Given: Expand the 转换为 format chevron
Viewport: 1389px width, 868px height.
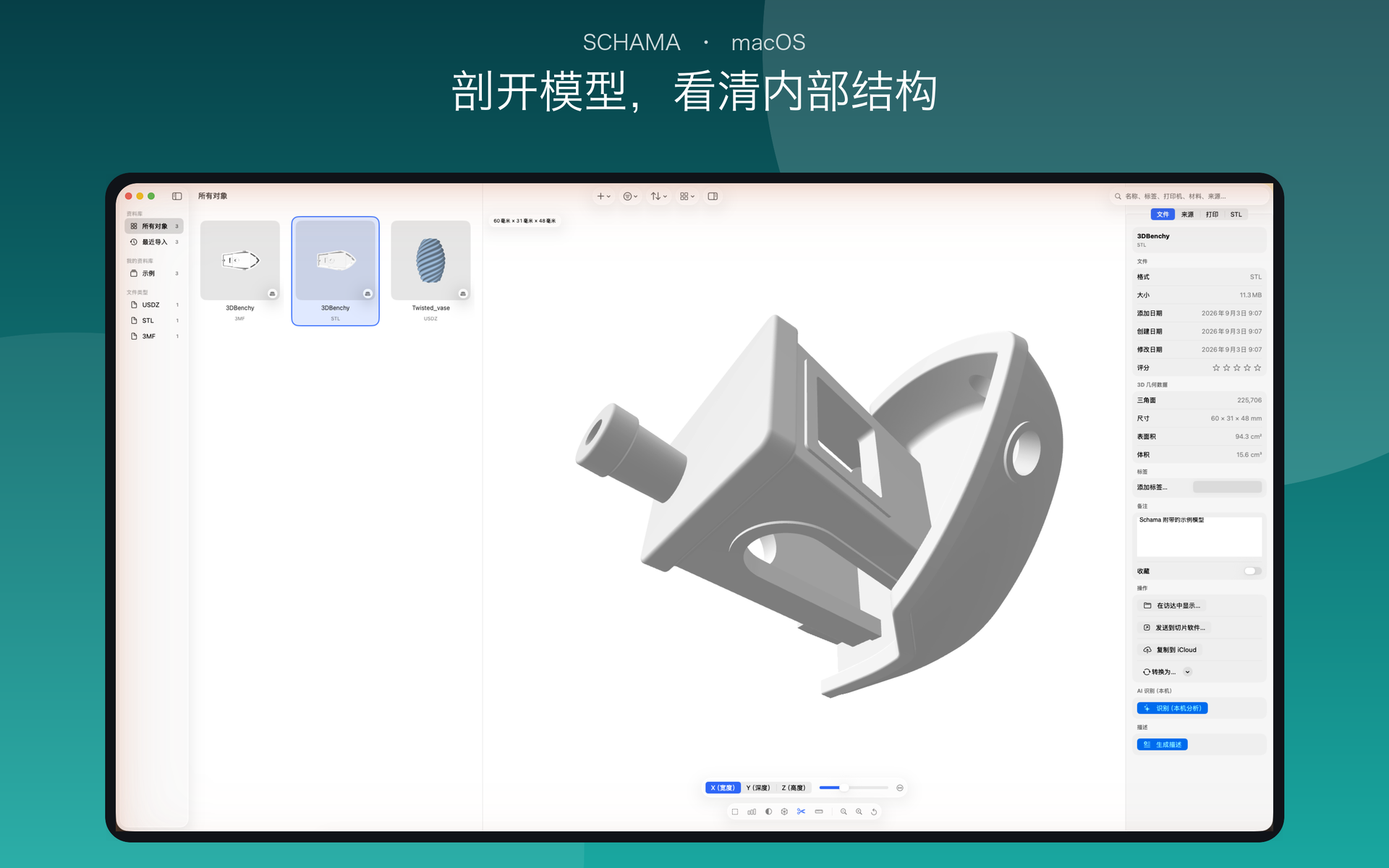Looking at the screenshot, I should pyautogui.click(x=1188, y=672).
